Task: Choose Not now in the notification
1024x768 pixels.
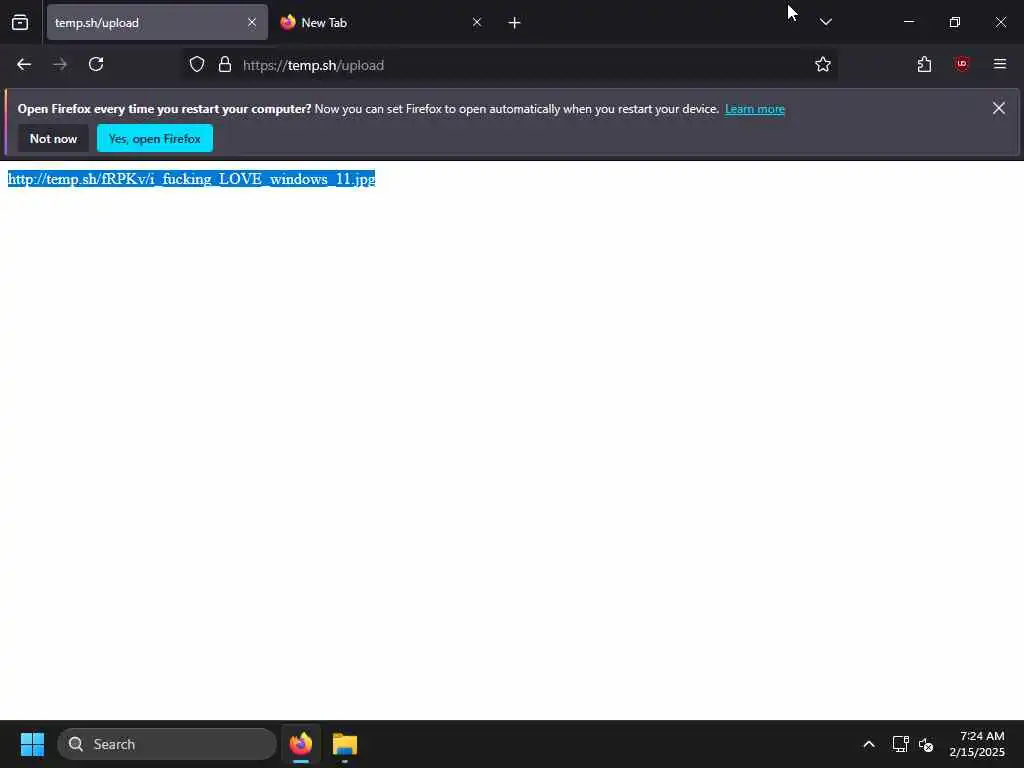Action: [54, 138]
